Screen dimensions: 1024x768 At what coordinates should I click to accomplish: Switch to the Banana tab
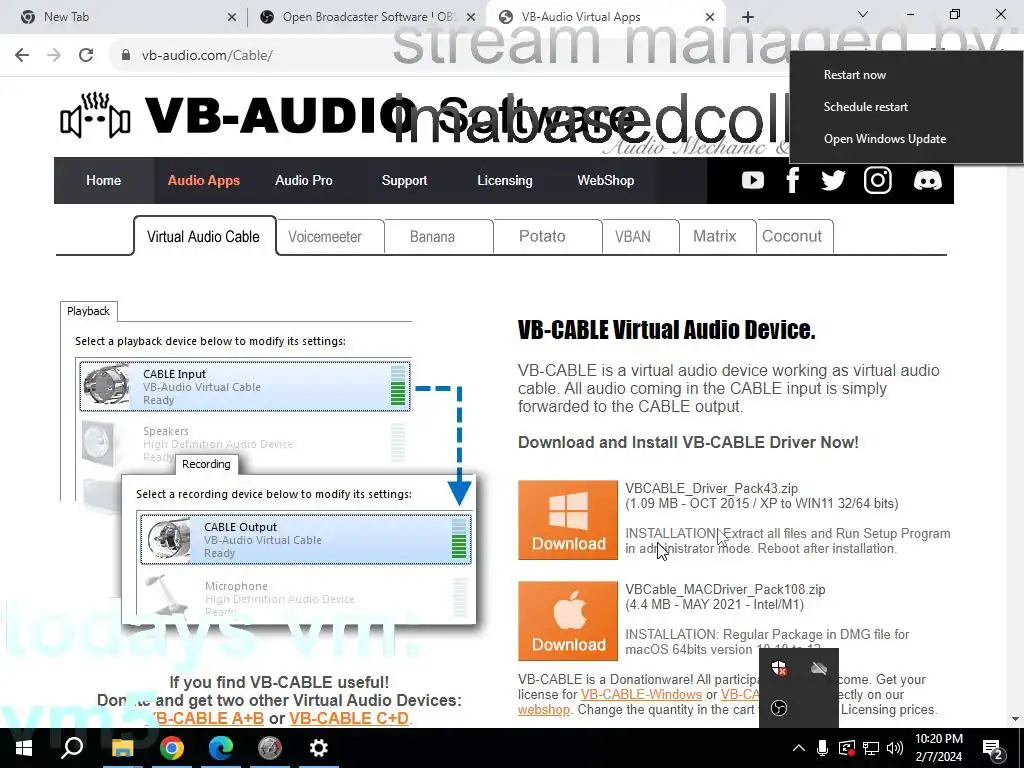point(432,236)
